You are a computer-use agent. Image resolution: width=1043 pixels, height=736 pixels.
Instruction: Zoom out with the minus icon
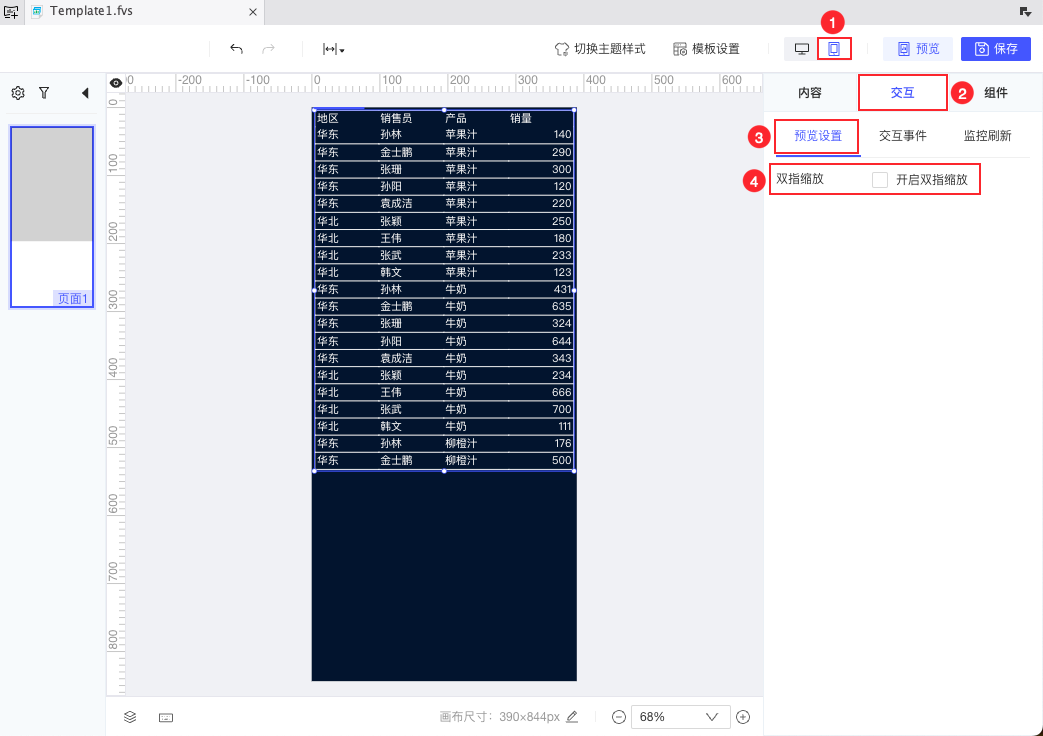[619, 717]
